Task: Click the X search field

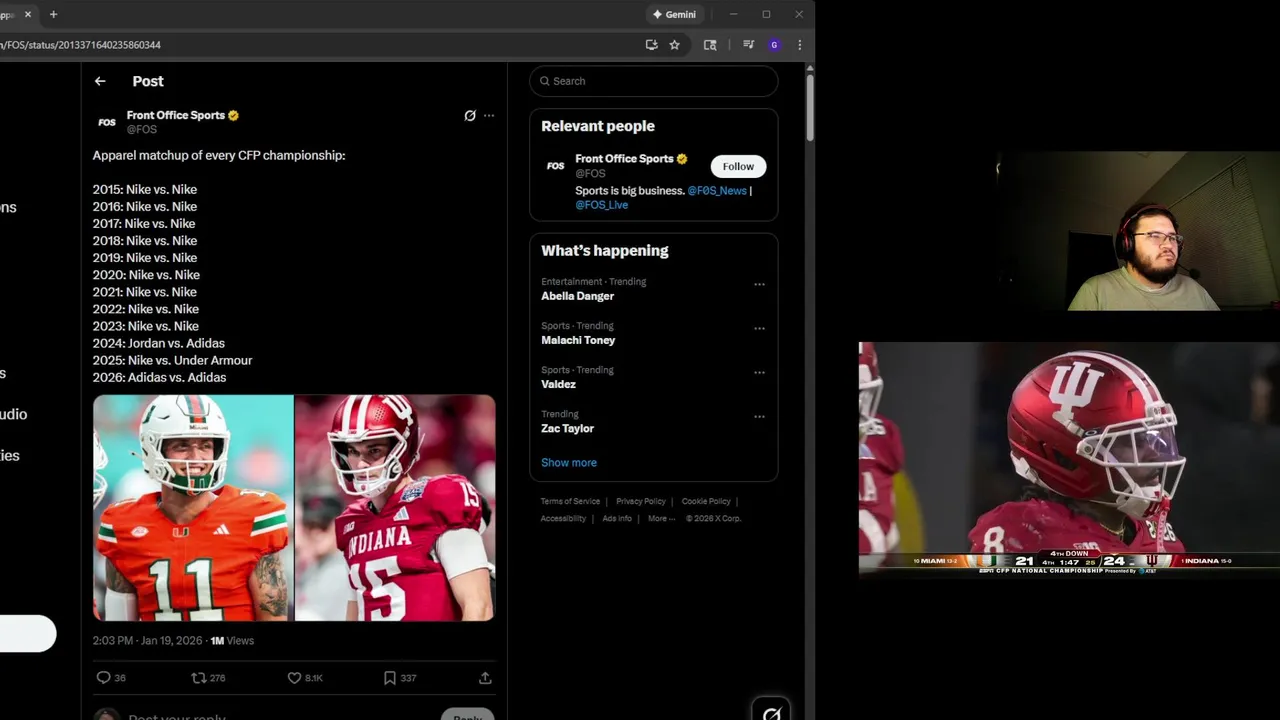Action: point(654,81)
